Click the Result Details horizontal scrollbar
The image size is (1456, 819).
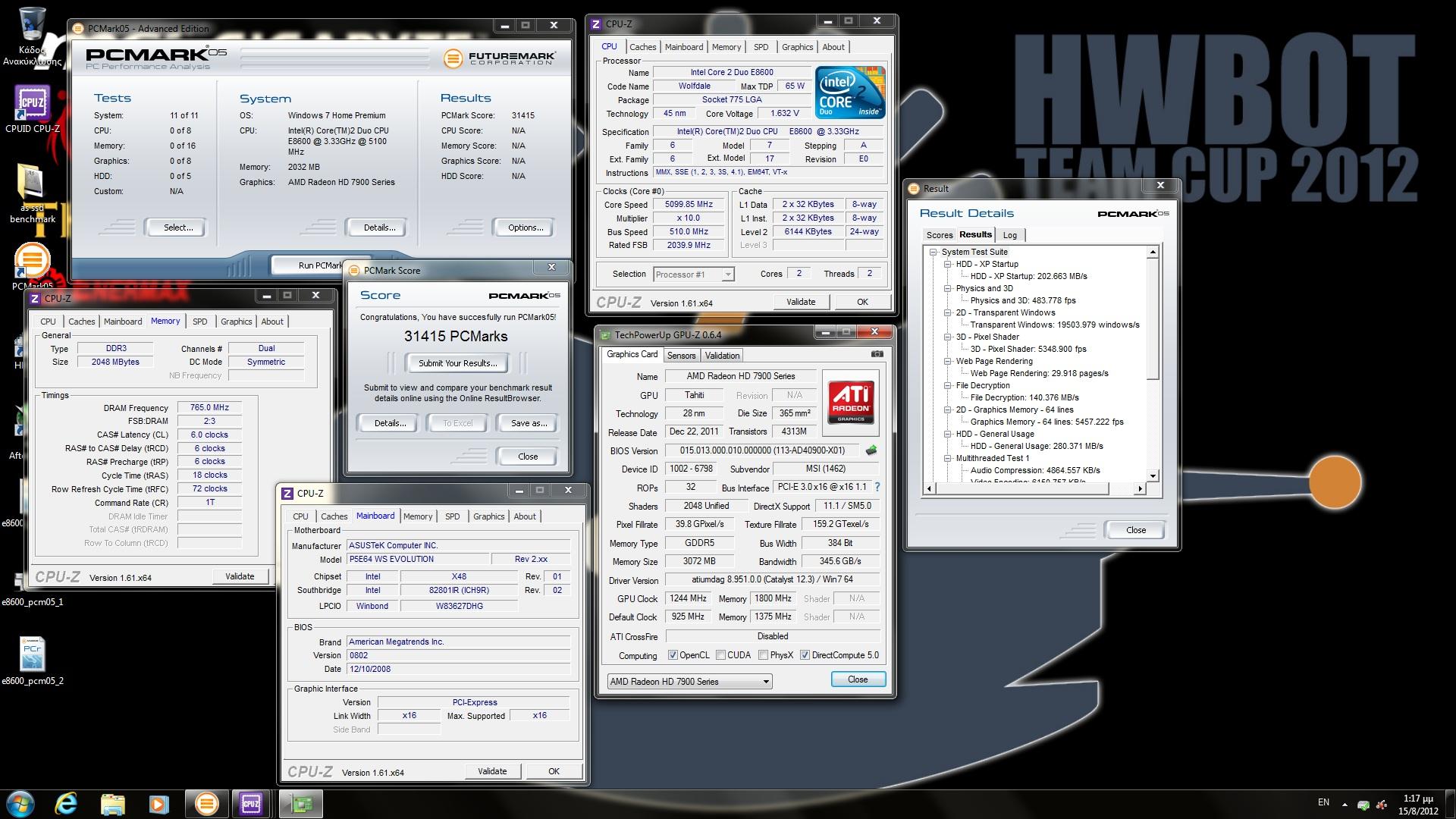click(x=1034, y=489)
